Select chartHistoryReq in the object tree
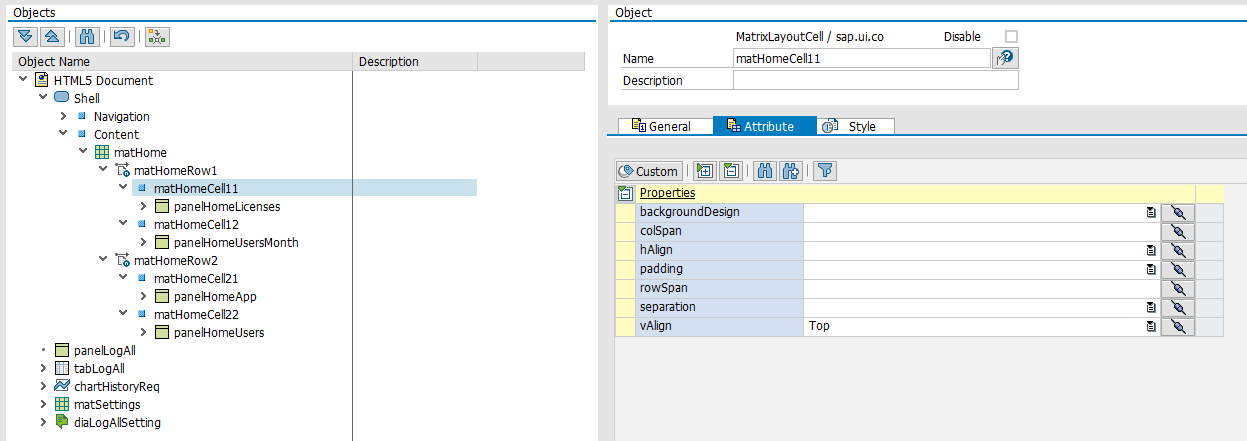This screenshot has height=441, width=1247. (116, 387)
